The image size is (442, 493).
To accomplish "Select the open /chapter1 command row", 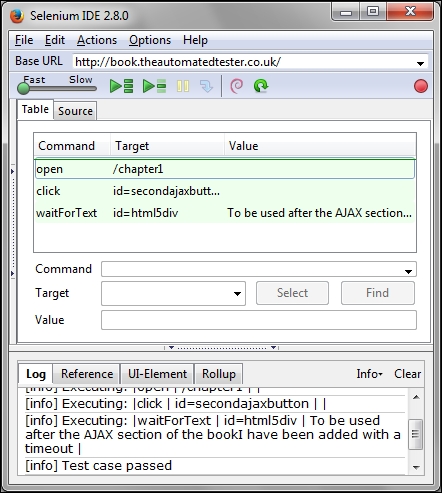I will [225, 169].
